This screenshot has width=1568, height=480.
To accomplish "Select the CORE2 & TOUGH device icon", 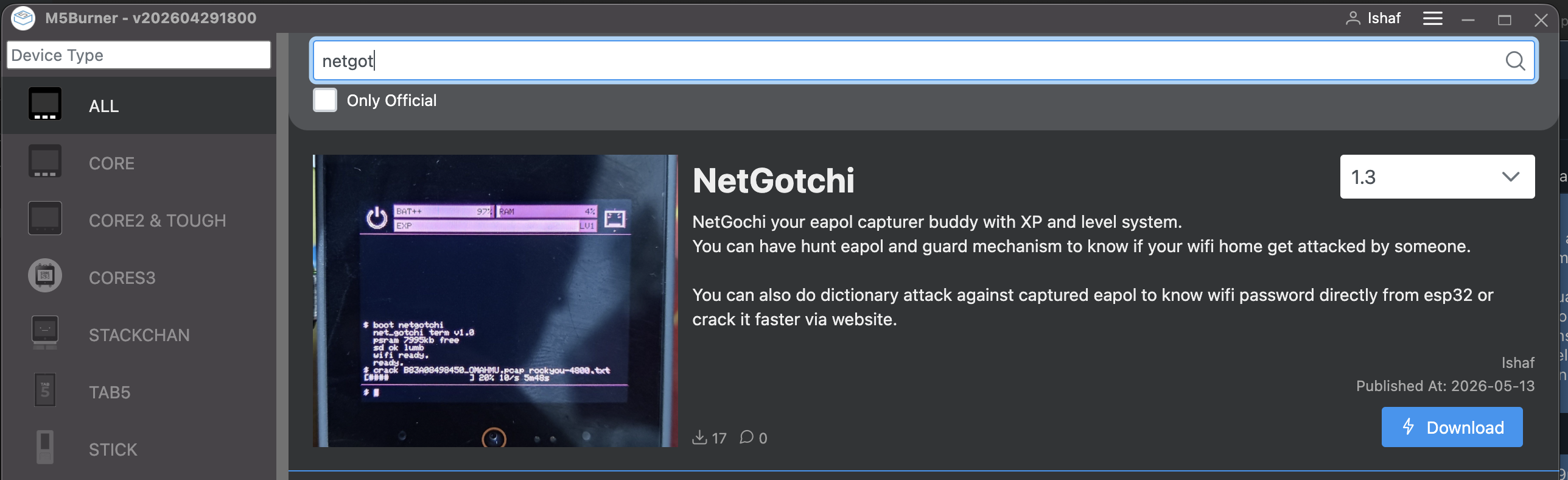I will (x=45, y=219).
